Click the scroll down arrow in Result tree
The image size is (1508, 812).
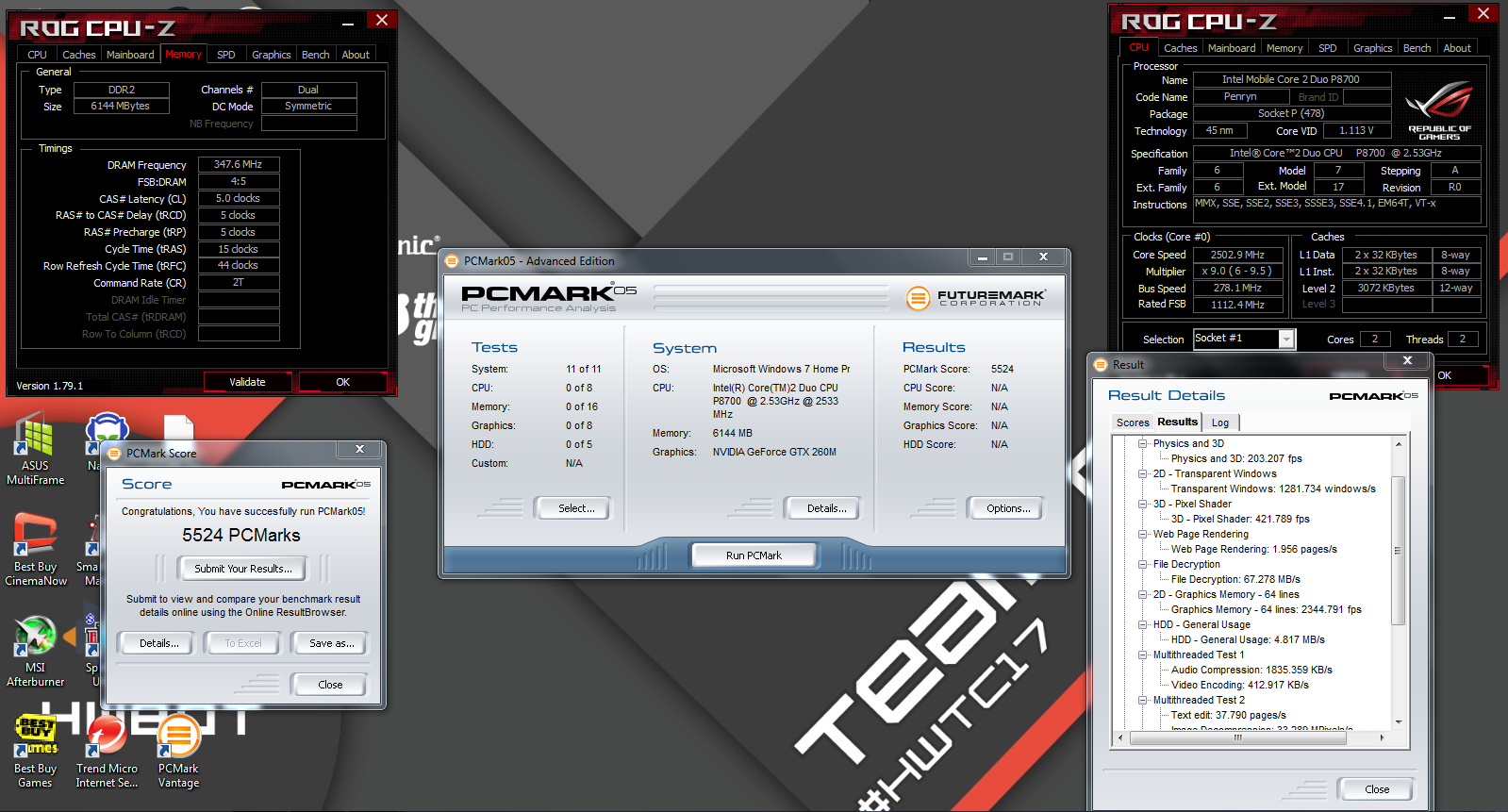[x=1399, y=723]
